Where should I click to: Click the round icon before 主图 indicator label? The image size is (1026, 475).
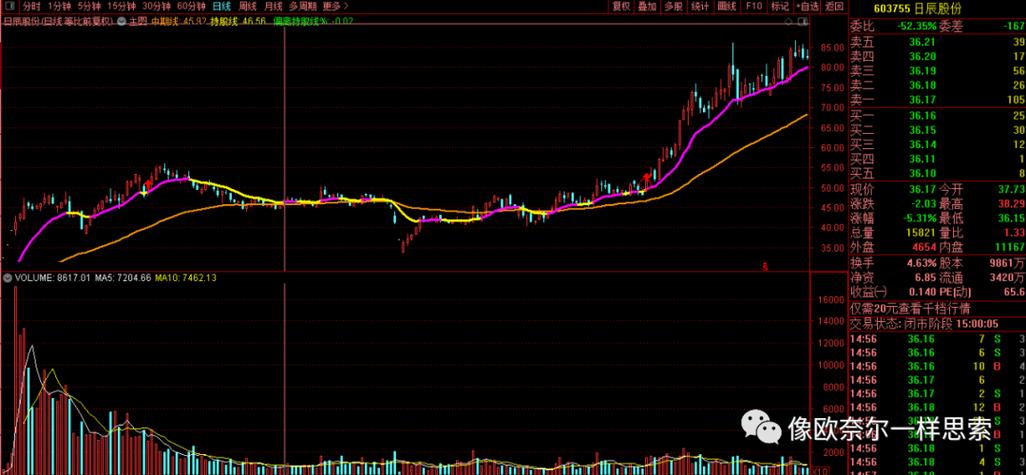(119, 19)
